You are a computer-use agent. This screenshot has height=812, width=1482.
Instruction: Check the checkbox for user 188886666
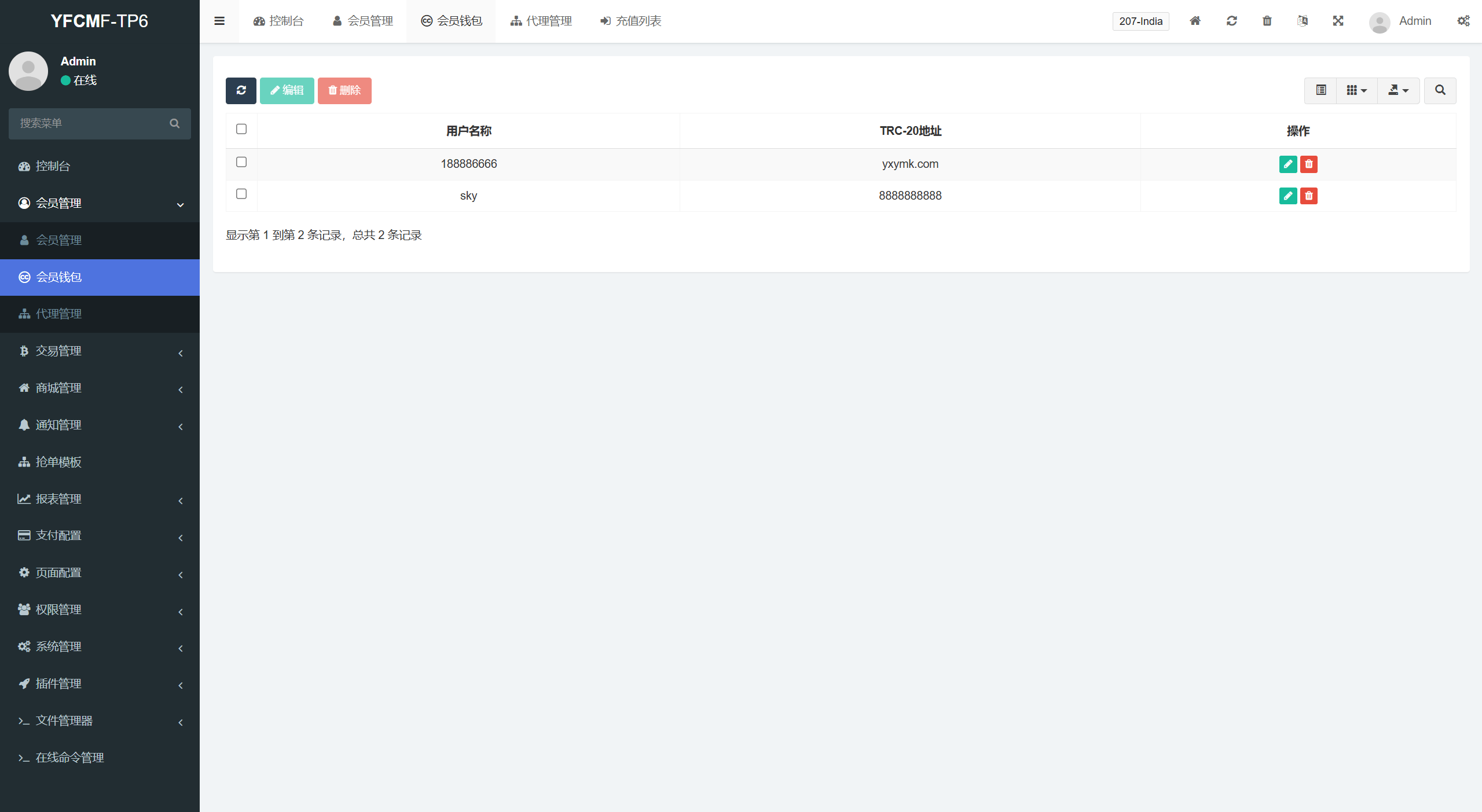click(x=241, y=162)
